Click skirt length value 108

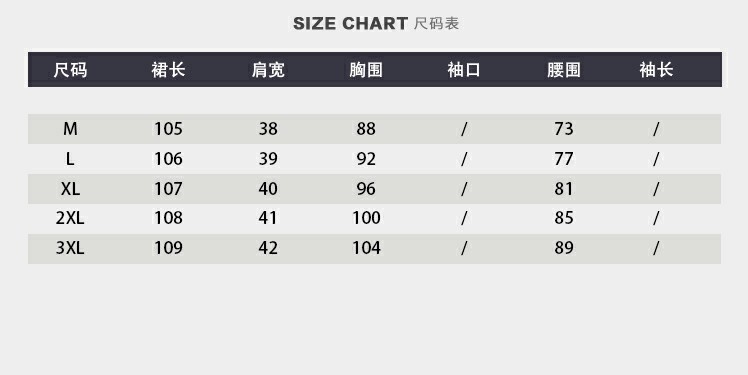168,218
